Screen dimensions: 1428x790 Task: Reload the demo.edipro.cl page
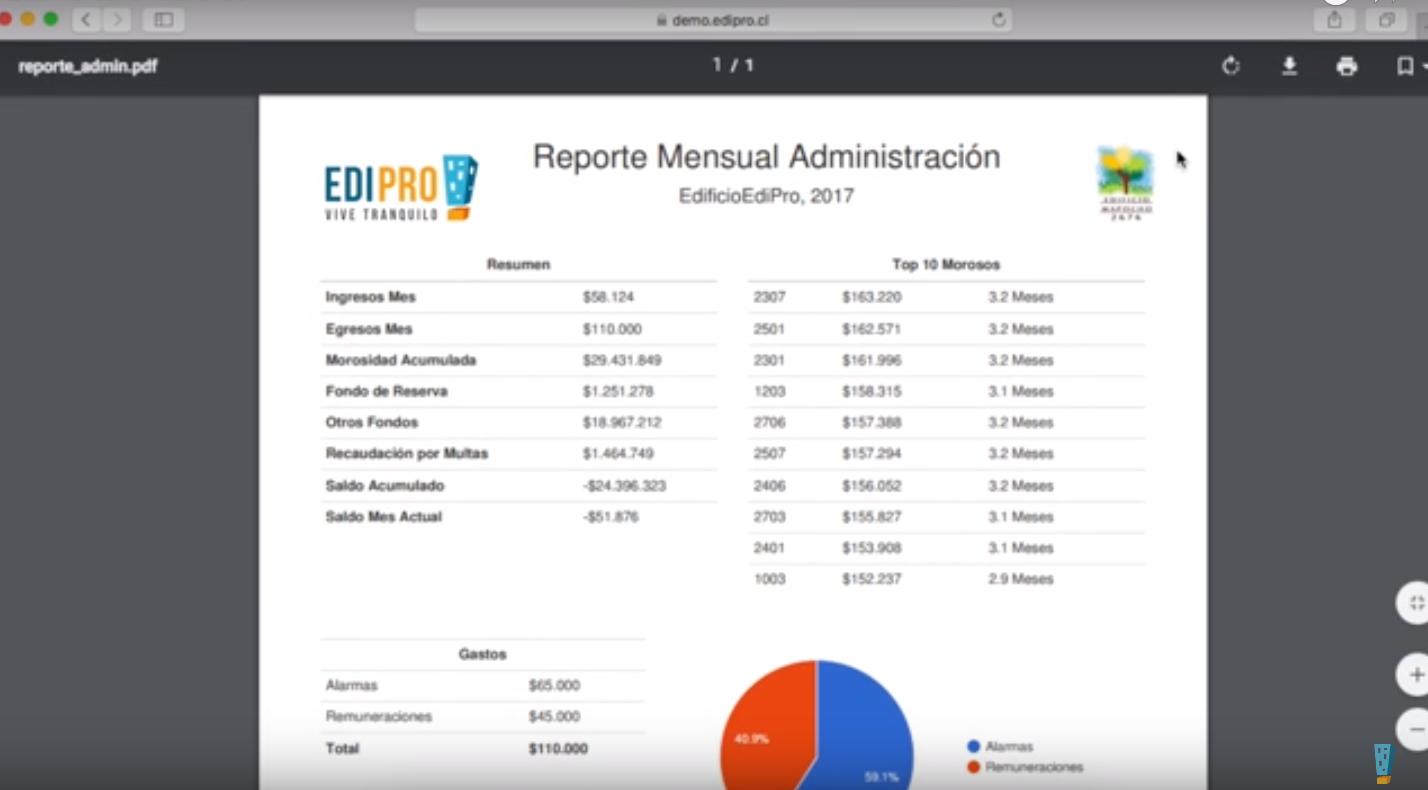(x=999, y=19)
